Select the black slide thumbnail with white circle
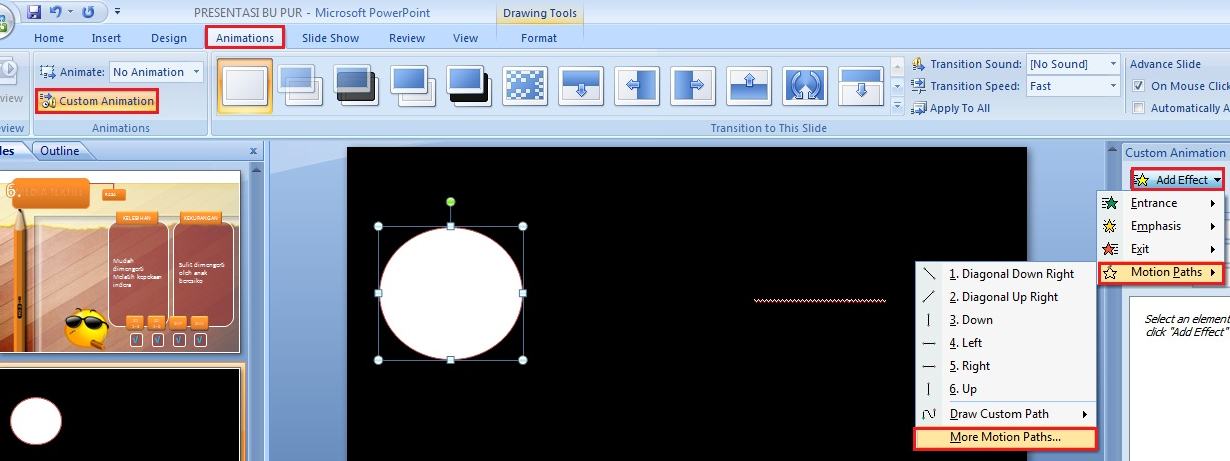Image resolution: width=1230 pixels, height=461 pixels. point(120,414)
